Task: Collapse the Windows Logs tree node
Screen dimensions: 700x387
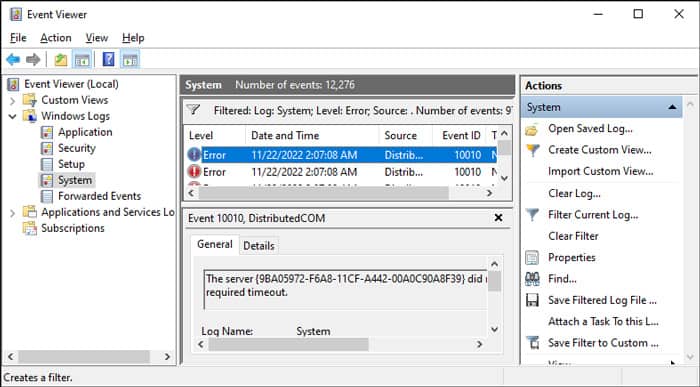Action: [x=12, y=117]
